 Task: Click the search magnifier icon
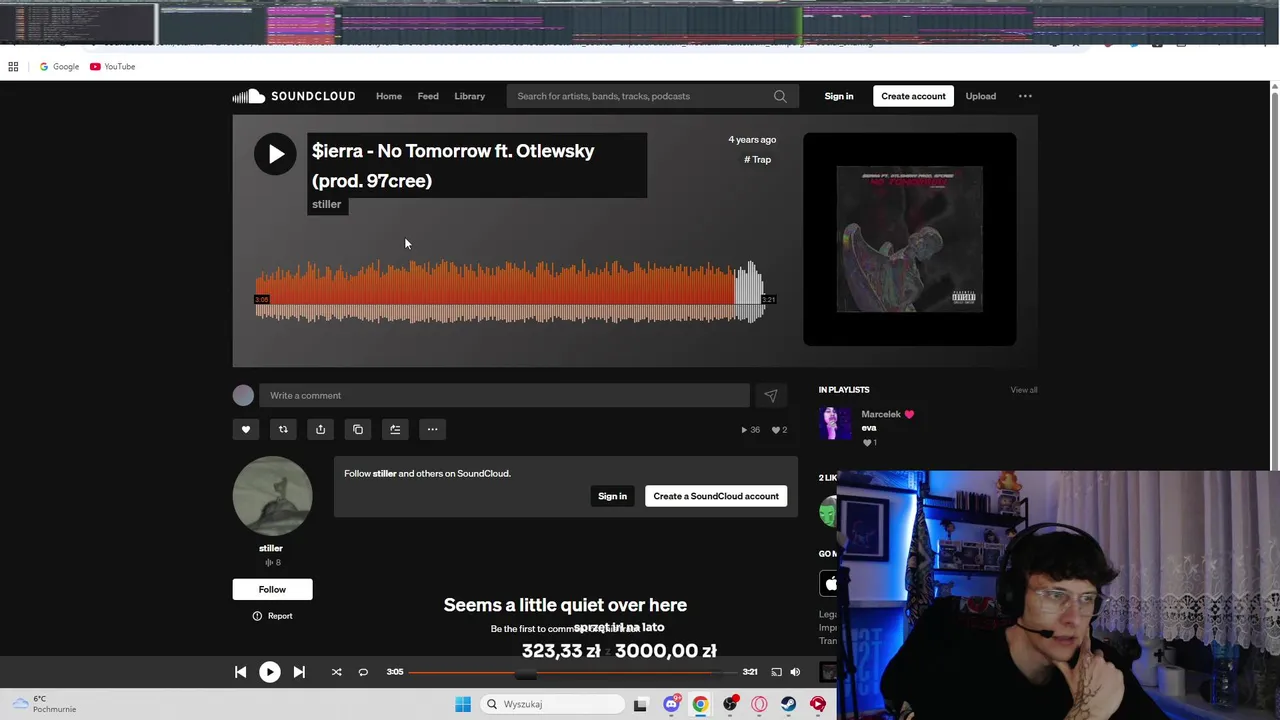780,96
